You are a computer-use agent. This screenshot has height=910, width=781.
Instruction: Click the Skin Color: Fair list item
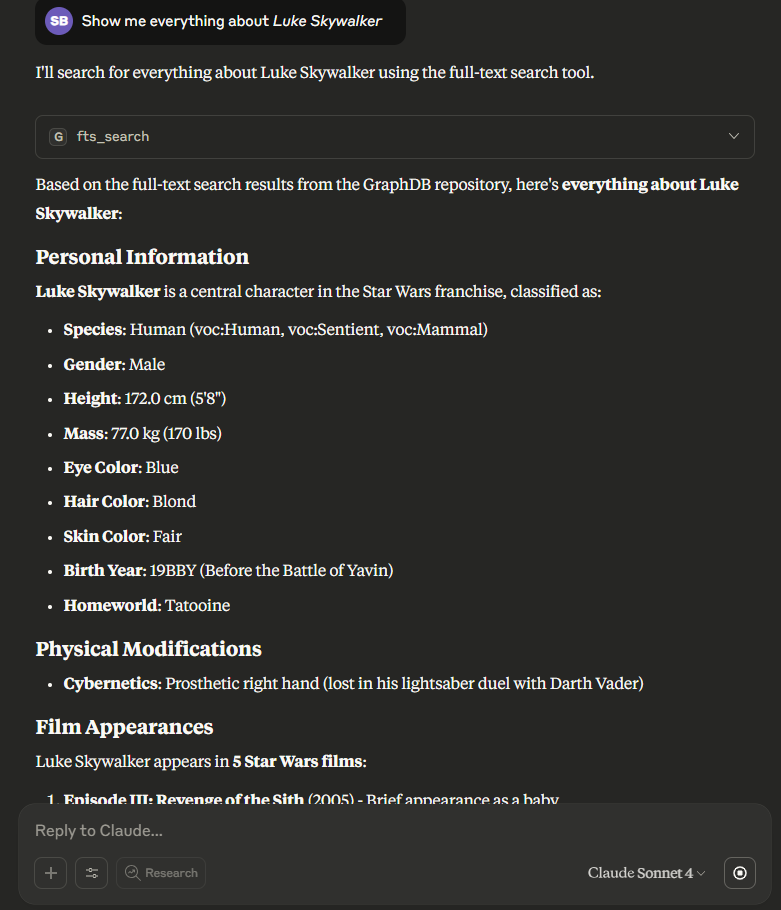(122, 536)
